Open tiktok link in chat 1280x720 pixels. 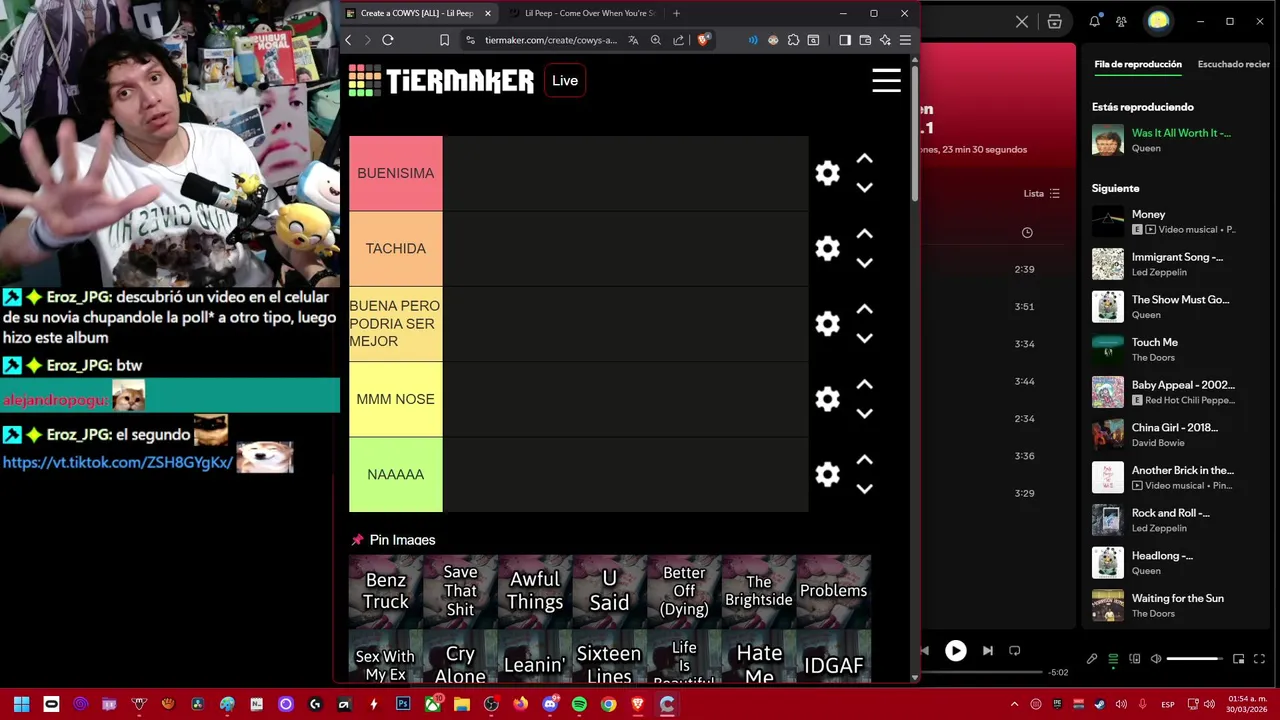[x=118, y=462]
